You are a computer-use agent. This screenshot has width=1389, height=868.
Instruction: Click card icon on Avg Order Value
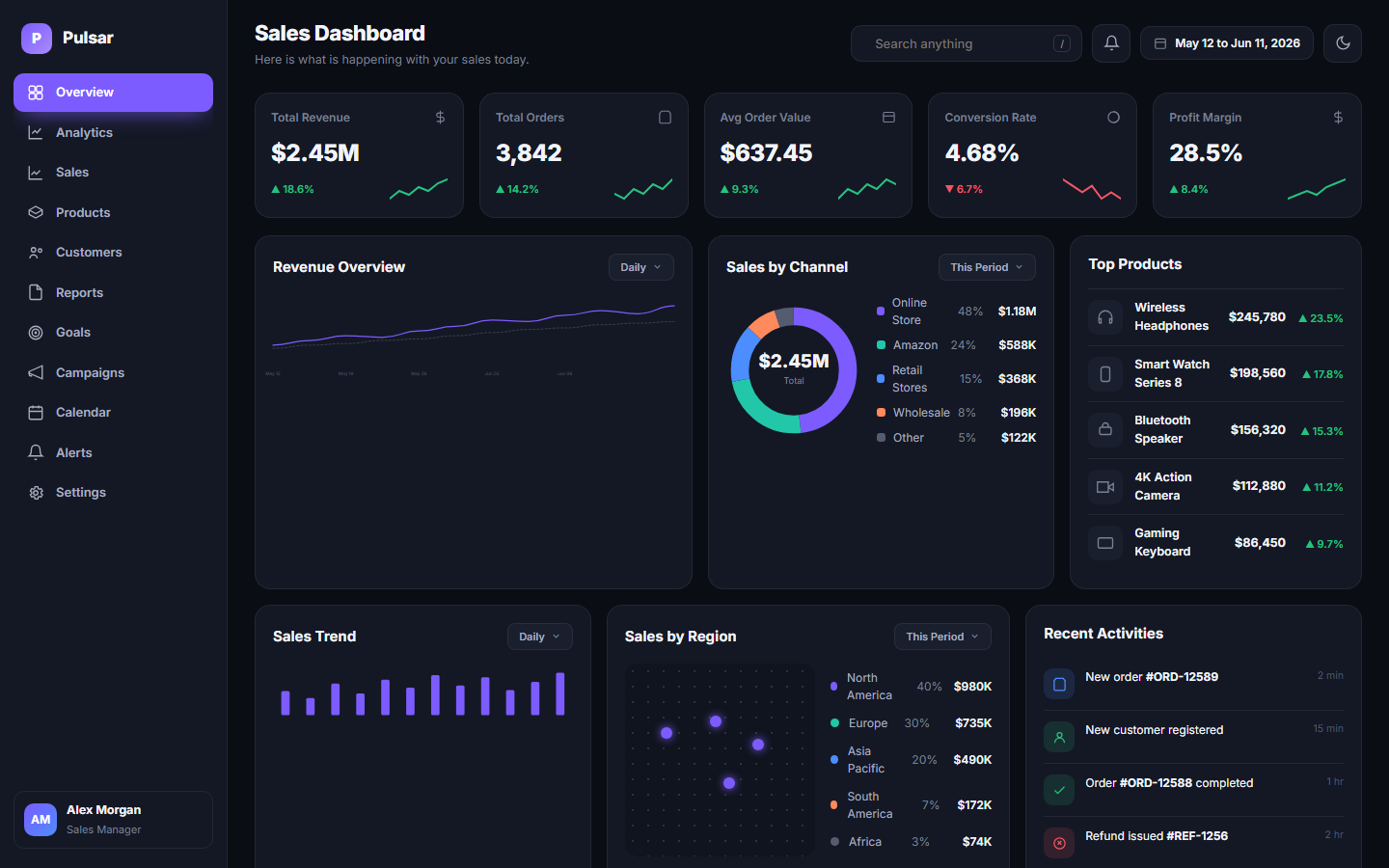(x=888, y=117)
